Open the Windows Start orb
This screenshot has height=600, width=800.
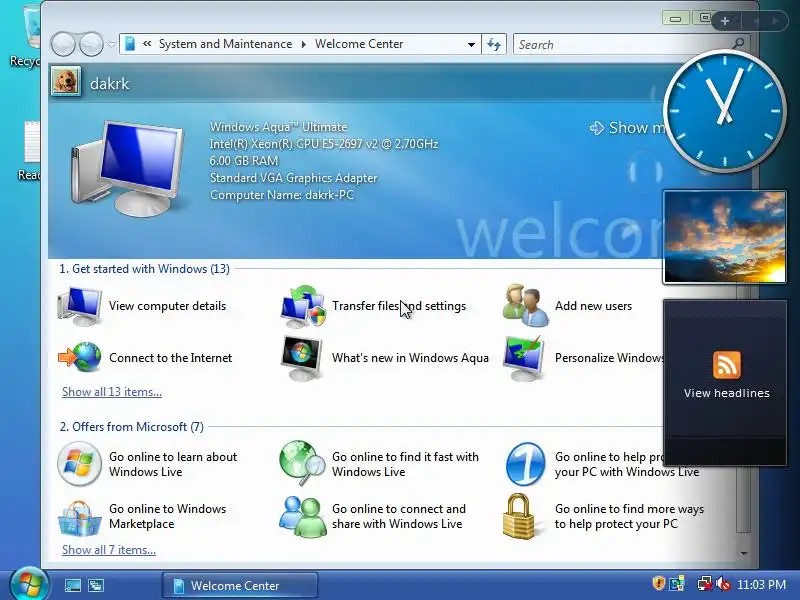[29, 585]
